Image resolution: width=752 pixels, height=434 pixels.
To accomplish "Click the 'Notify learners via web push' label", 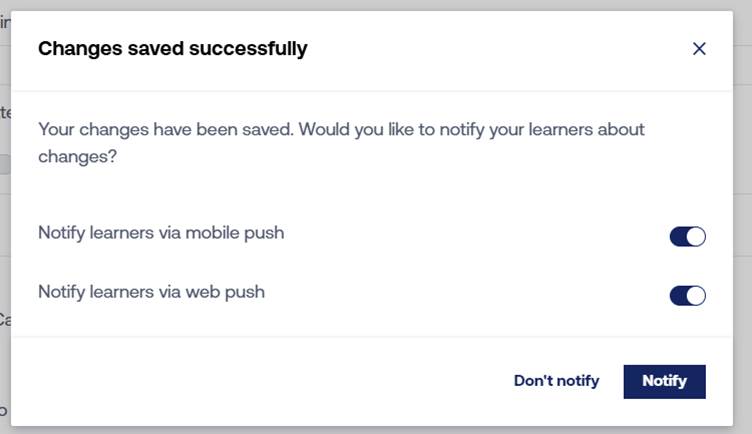I will [151, 293].
